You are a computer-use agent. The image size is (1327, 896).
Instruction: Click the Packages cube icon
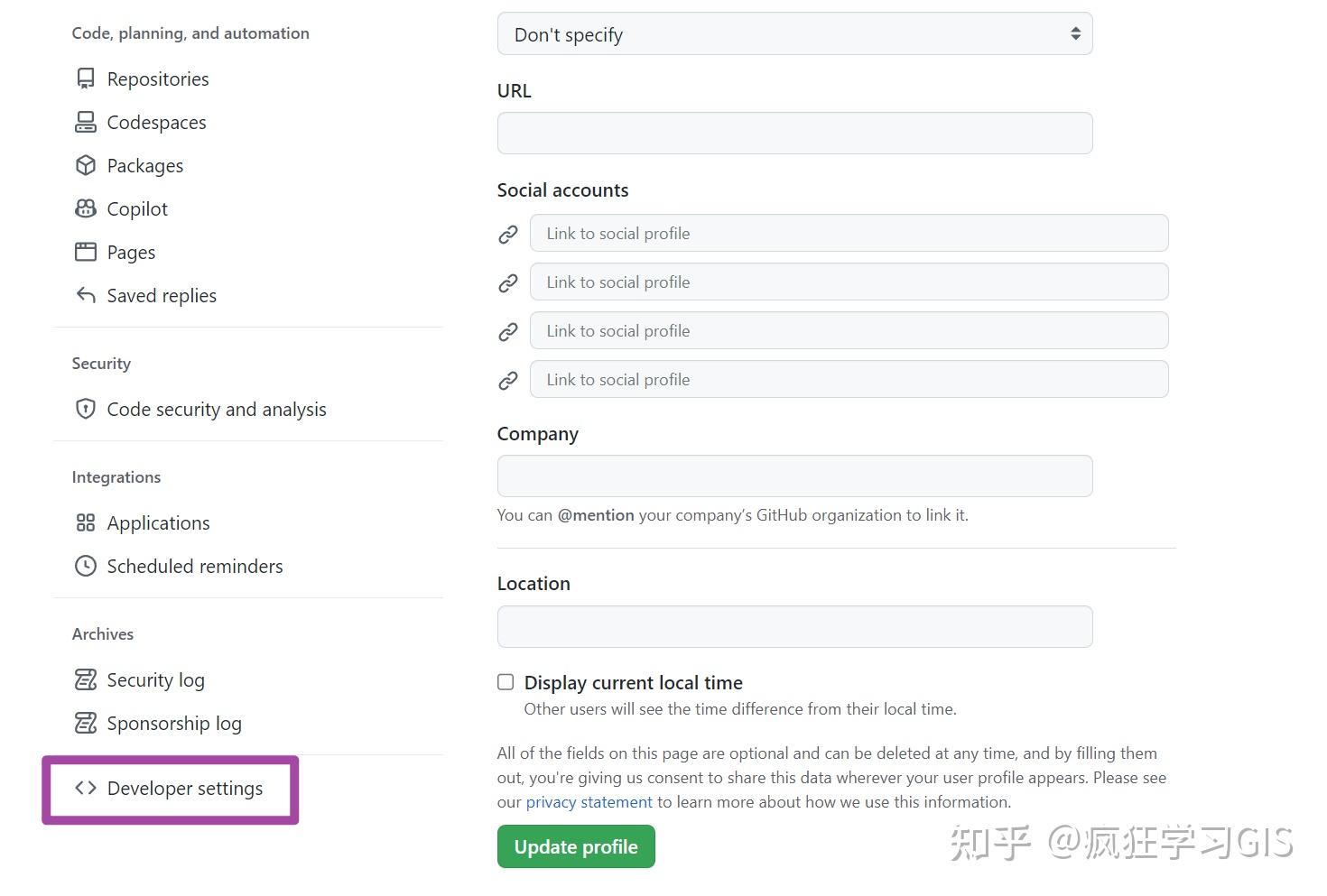(86, 165)
